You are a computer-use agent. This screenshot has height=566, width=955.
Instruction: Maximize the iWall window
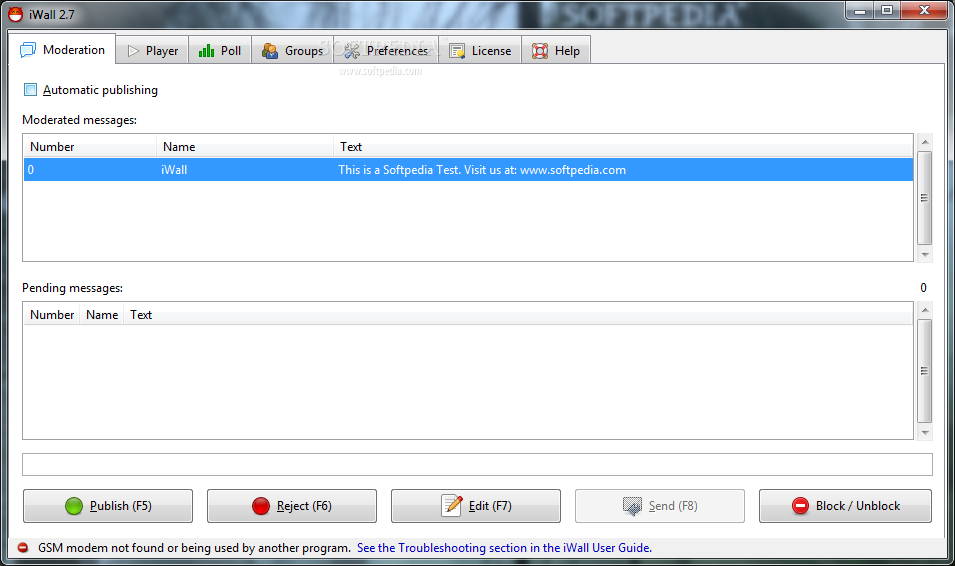pos(887,10)
